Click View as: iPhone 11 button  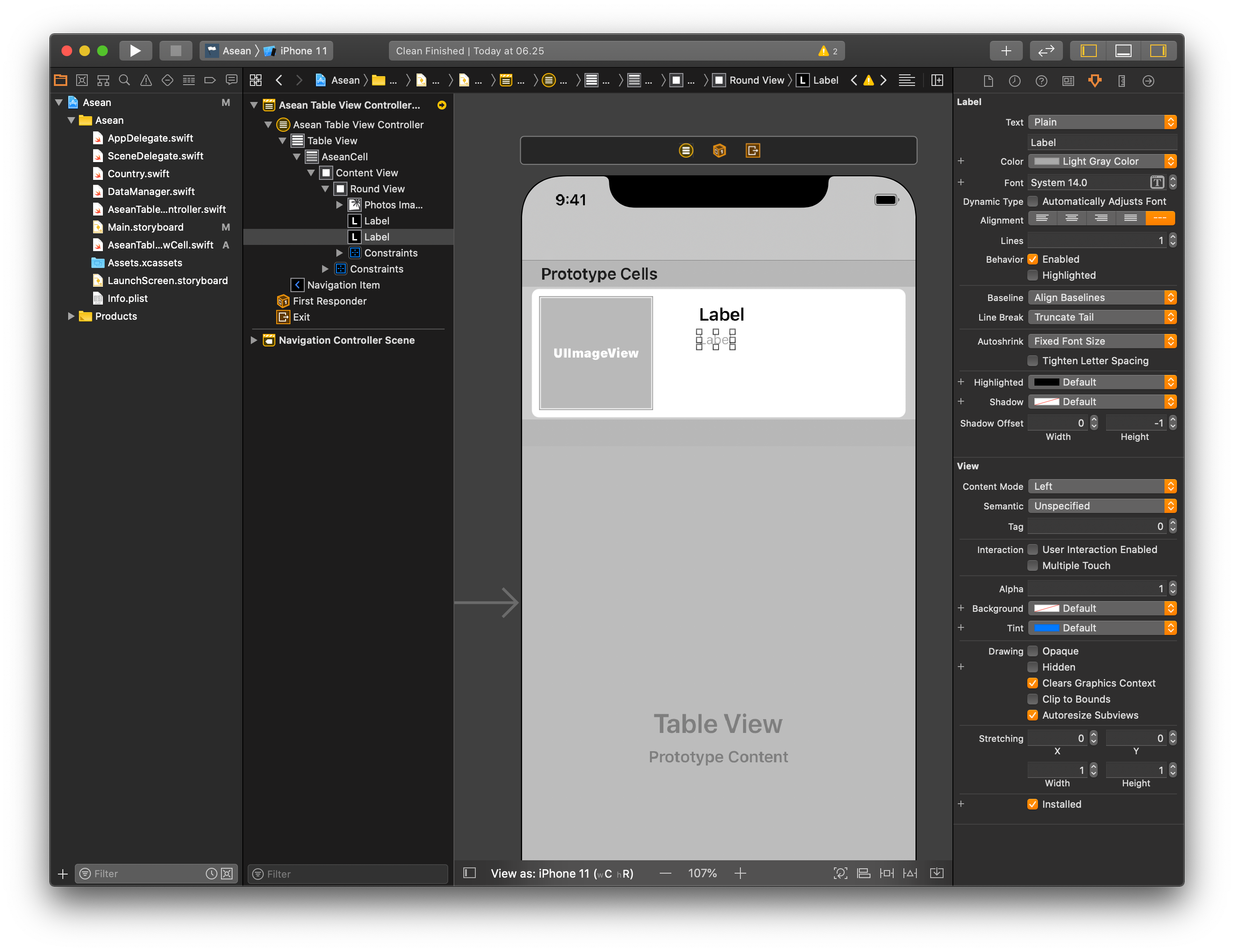[x=562, y=873]
